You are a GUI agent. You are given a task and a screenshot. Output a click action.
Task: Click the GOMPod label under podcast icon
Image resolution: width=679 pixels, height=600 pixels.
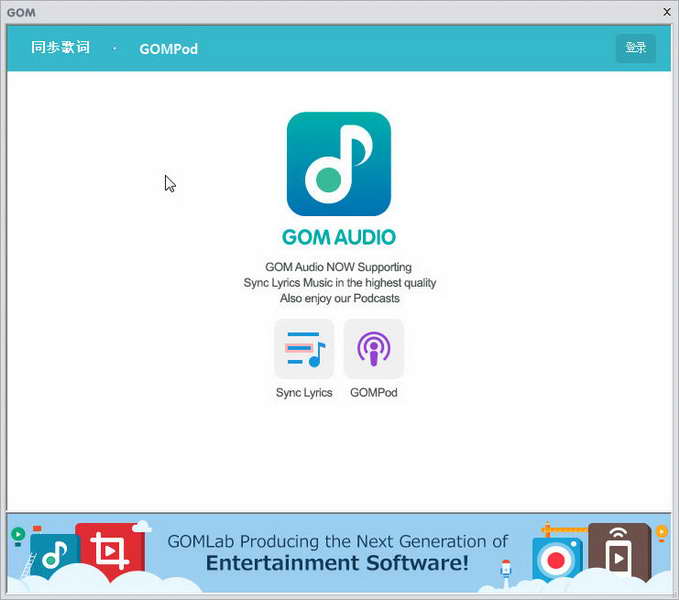374,393
